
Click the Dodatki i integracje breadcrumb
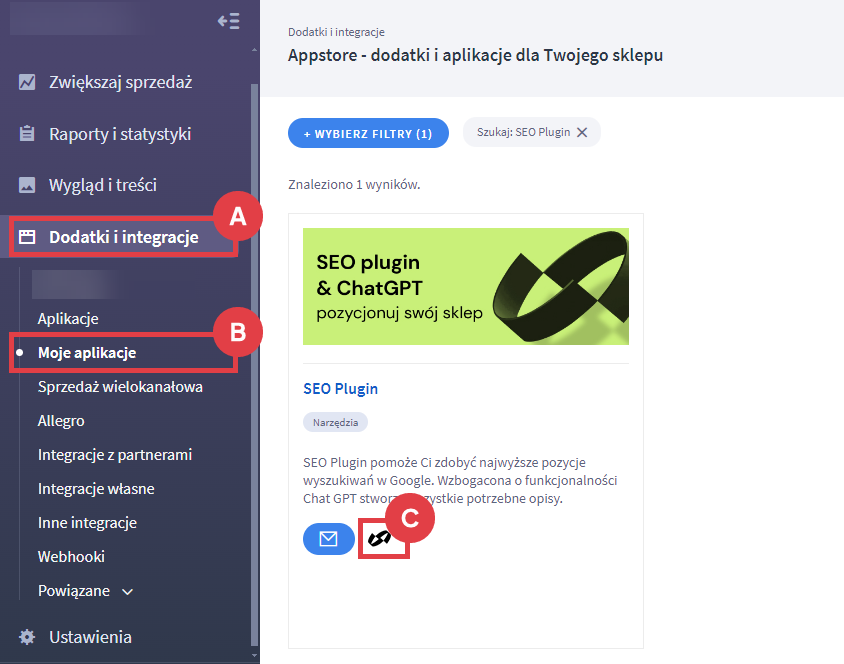(336, 32)
